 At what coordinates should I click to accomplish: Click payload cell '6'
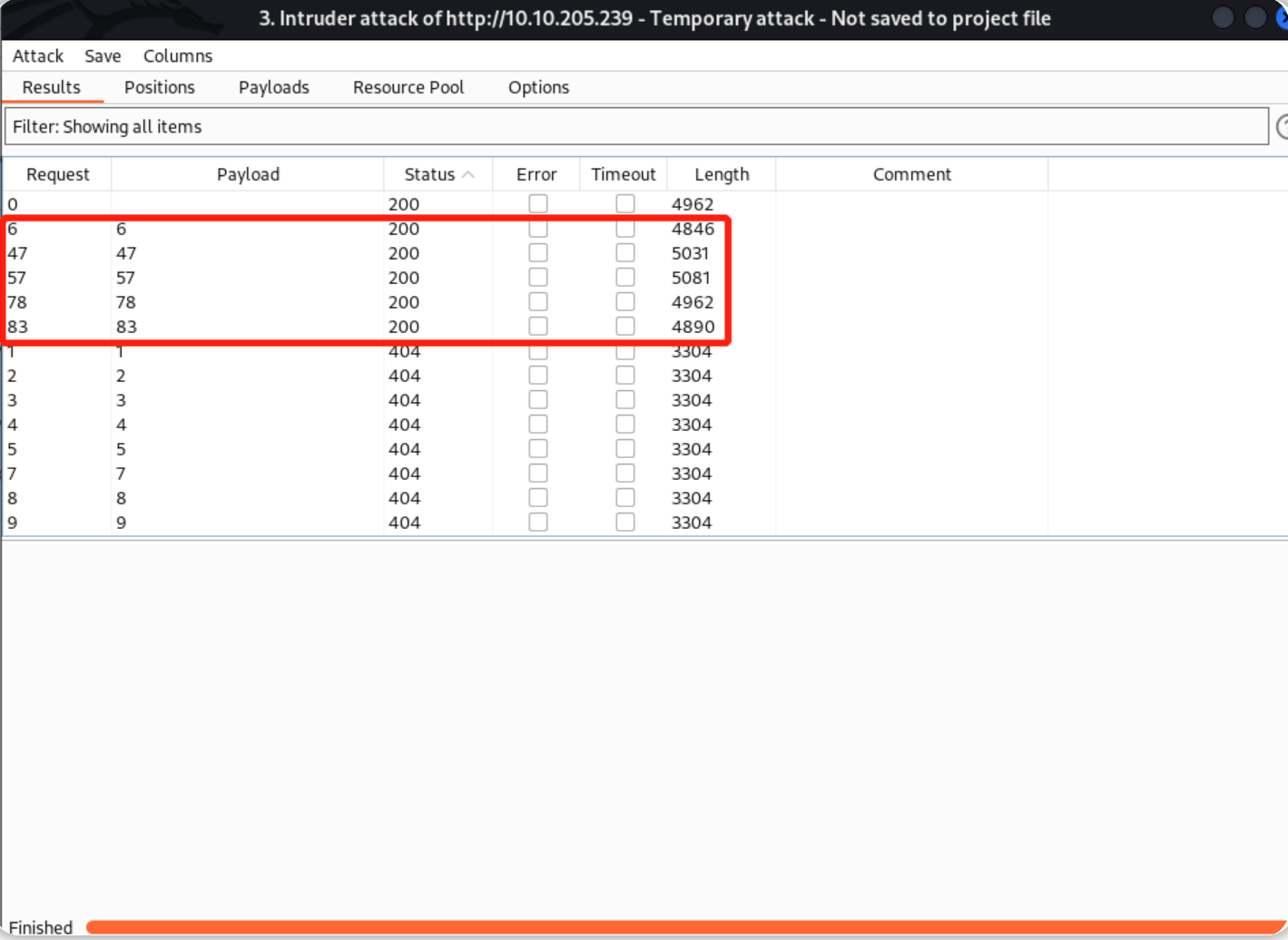(121, 229)
